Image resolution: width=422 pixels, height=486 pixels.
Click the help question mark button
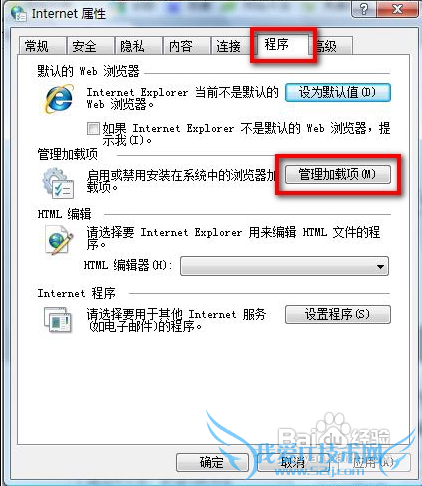(364, 9)
